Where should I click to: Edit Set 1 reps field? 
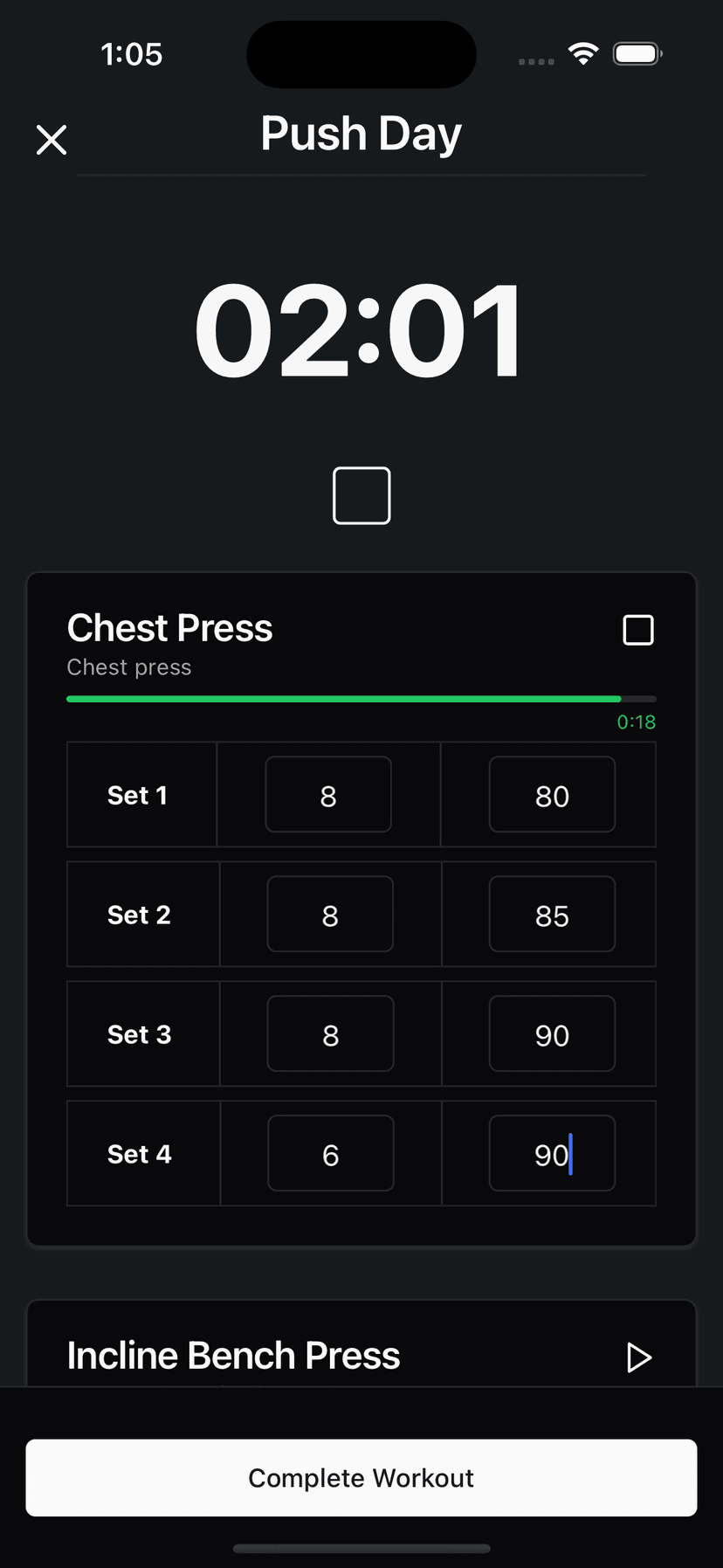pyautogui.click(x=328, y=795)
